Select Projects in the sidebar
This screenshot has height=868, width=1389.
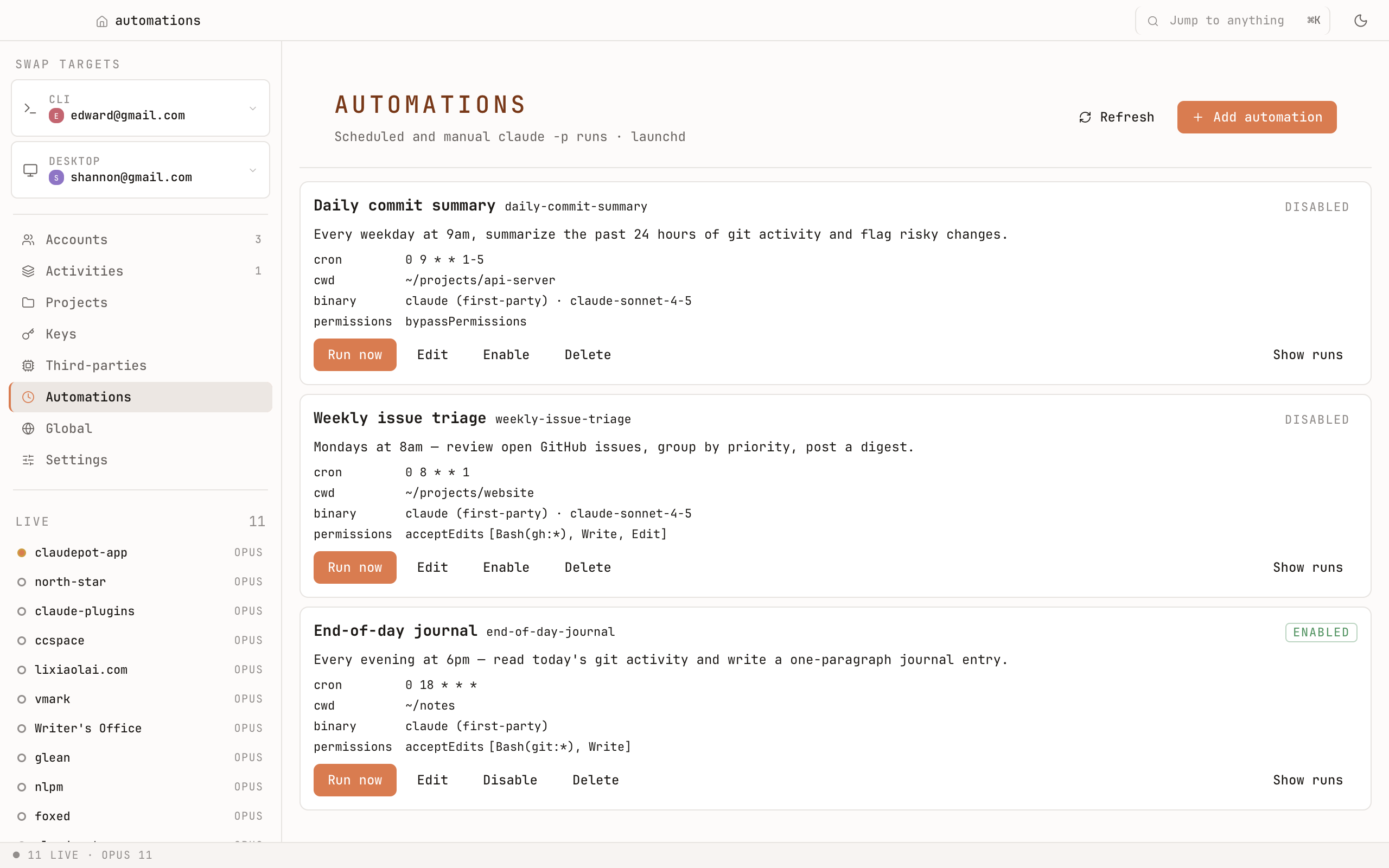point(75,302)
